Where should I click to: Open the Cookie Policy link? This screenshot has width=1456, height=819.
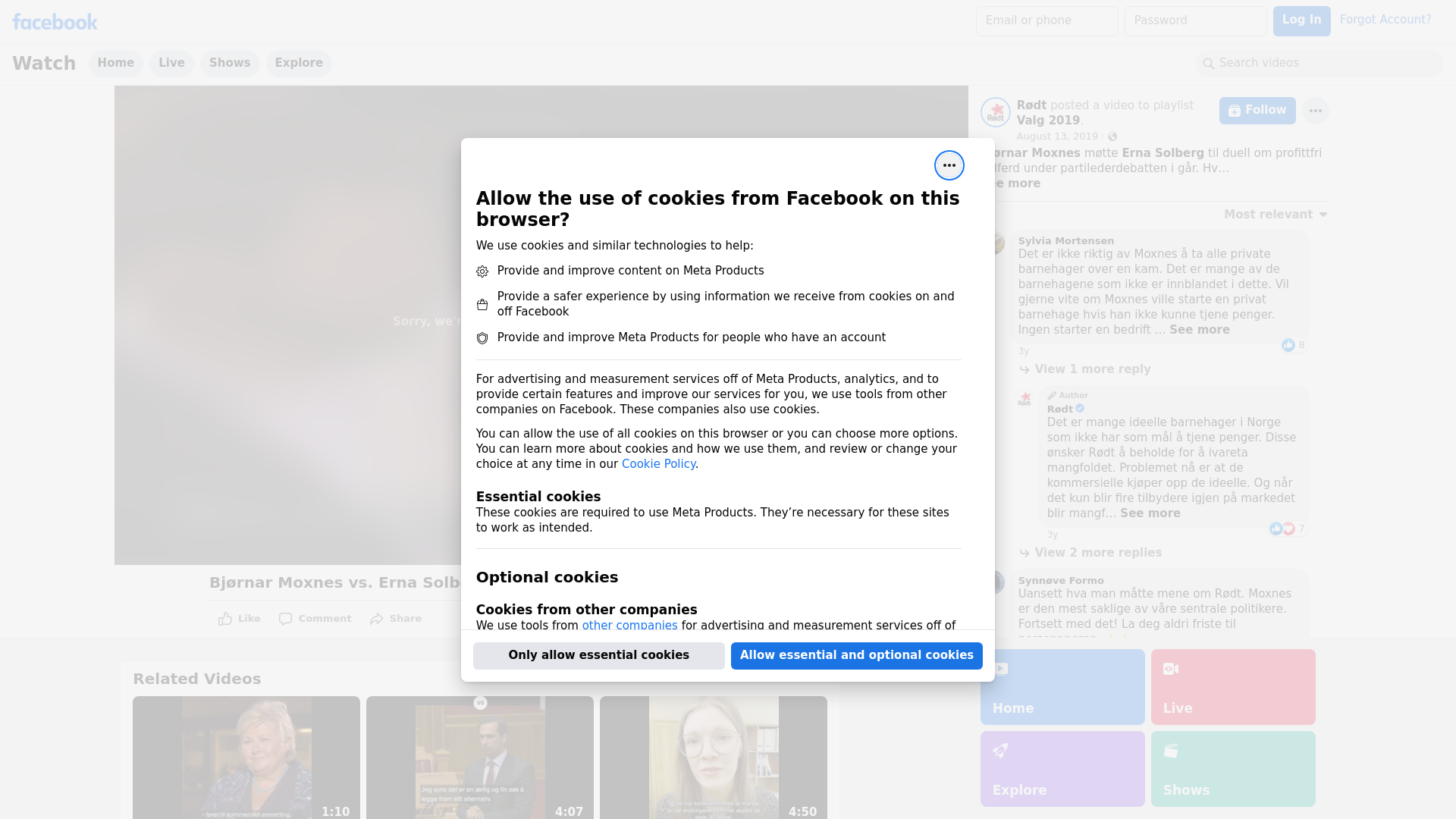tap(658, 464)
